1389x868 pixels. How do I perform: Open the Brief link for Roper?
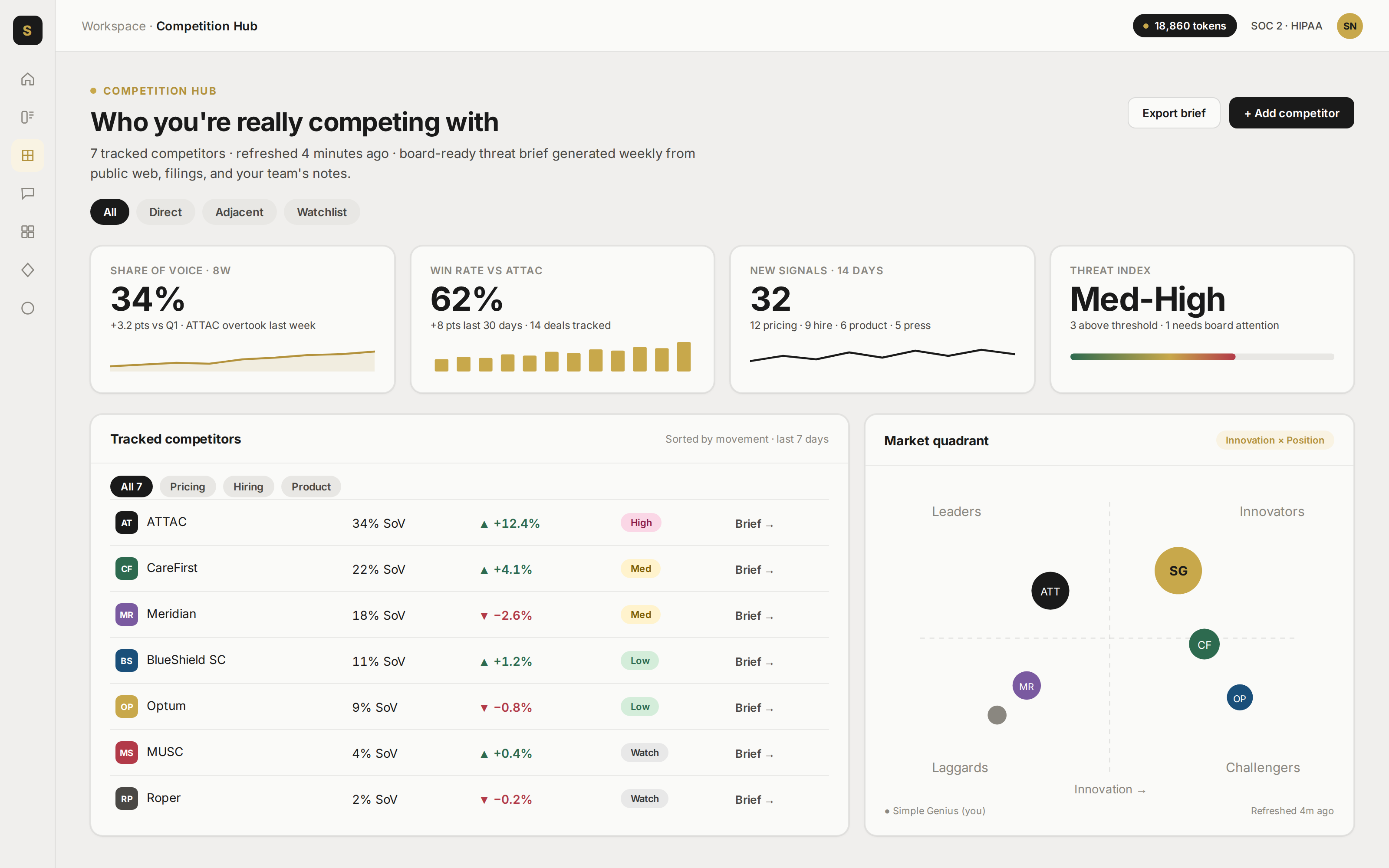(754, 799)
